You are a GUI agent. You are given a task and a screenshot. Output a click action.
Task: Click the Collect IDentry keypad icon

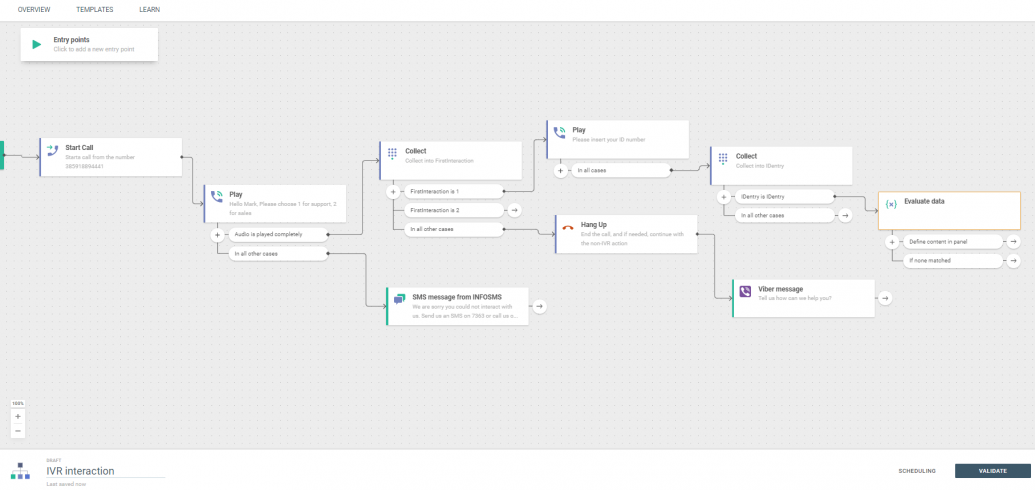(723, 159)
